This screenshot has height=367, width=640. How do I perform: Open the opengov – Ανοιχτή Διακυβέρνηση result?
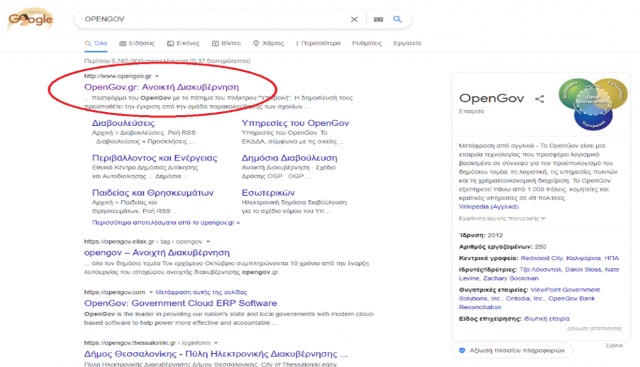[x=157, y=253]
